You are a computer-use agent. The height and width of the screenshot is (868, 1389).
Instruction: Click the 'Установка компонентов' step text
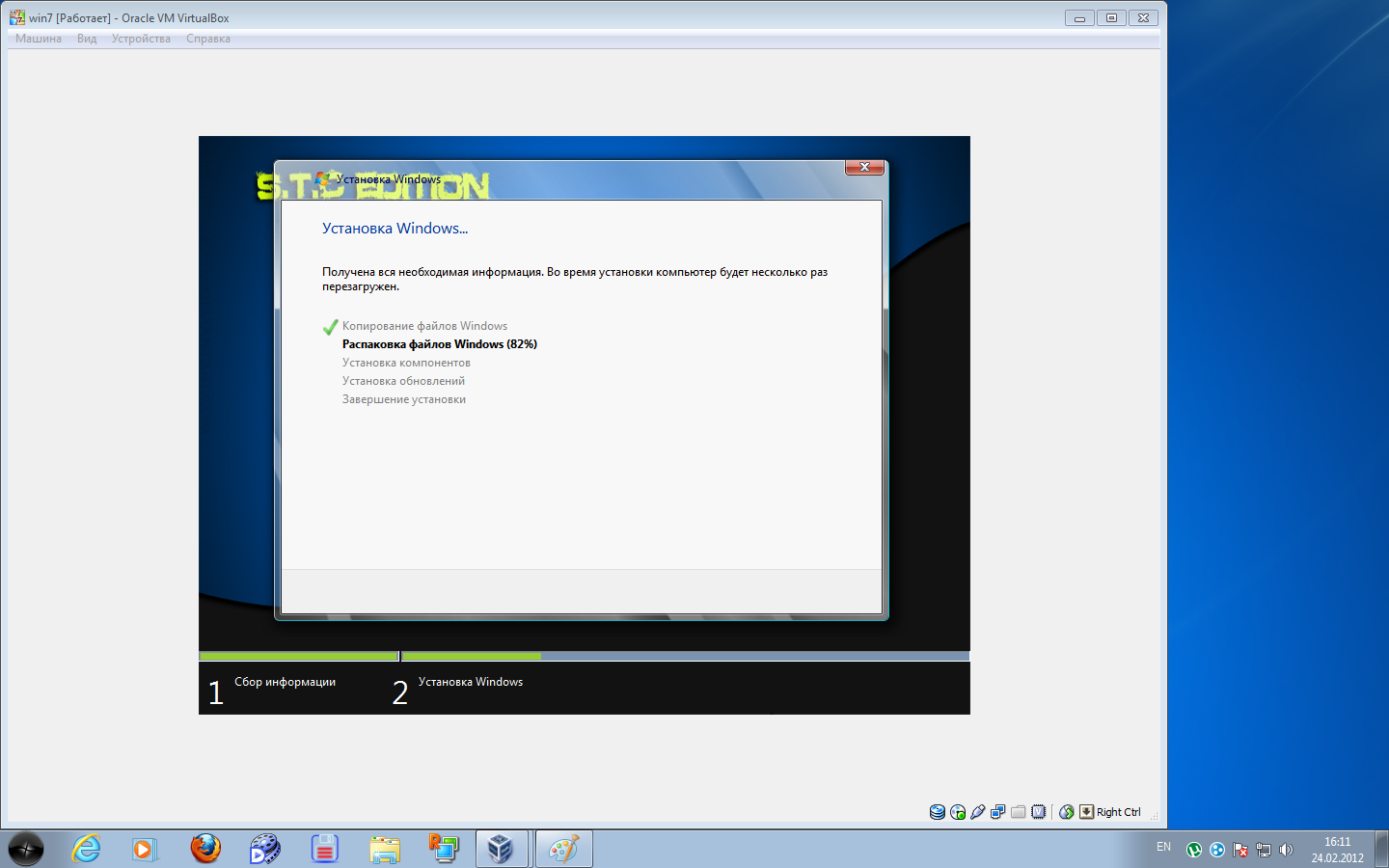pyautogui.click(x=406, y=363)
